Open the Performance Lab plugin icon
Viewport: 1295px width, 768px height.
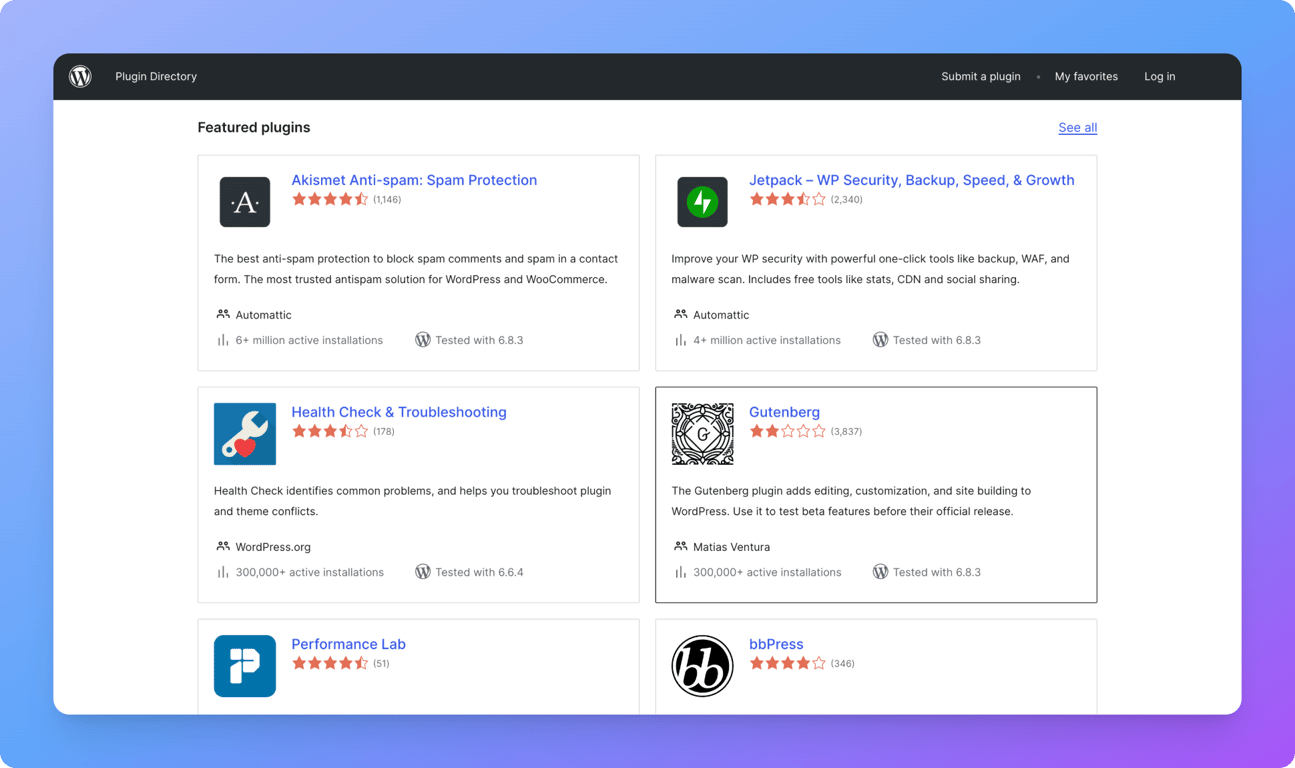pos(245,666)
